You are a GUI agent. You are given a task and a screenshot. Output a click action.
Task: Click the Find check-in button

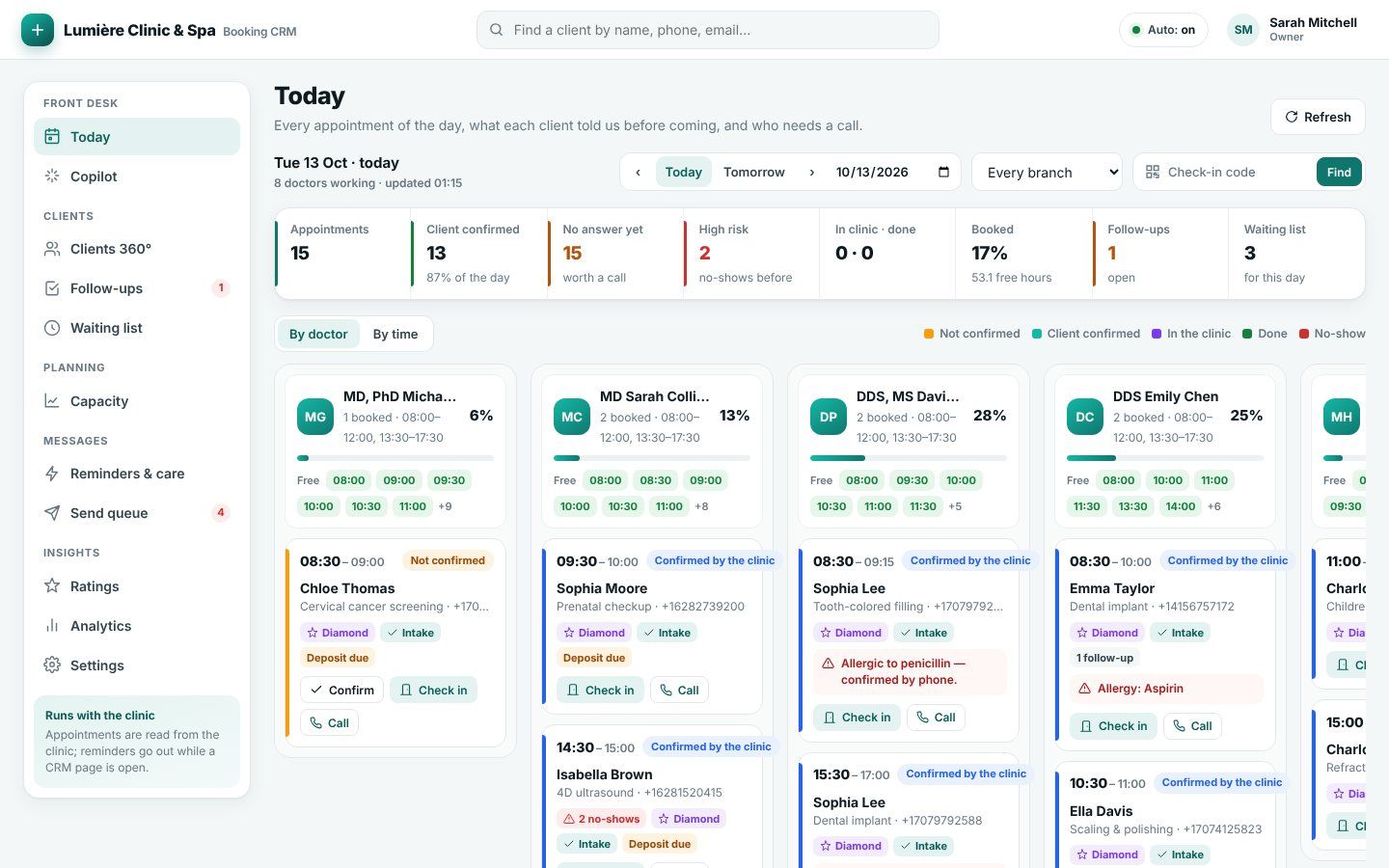(x=1339, y=173)
